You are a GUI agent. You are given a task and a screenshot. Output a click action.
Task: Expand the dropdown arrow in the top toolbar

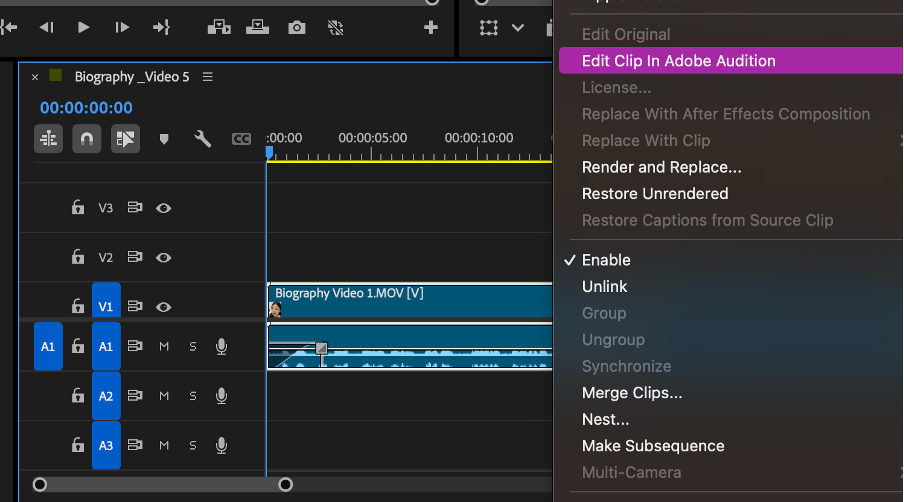(x=518, y=28)
